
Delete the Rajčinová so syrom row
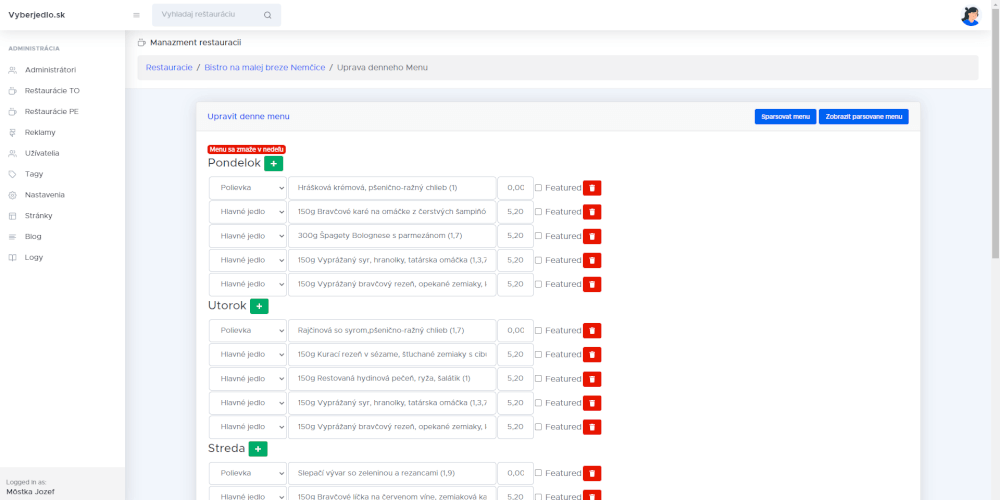pyautogui.click(x=592, y=331)
